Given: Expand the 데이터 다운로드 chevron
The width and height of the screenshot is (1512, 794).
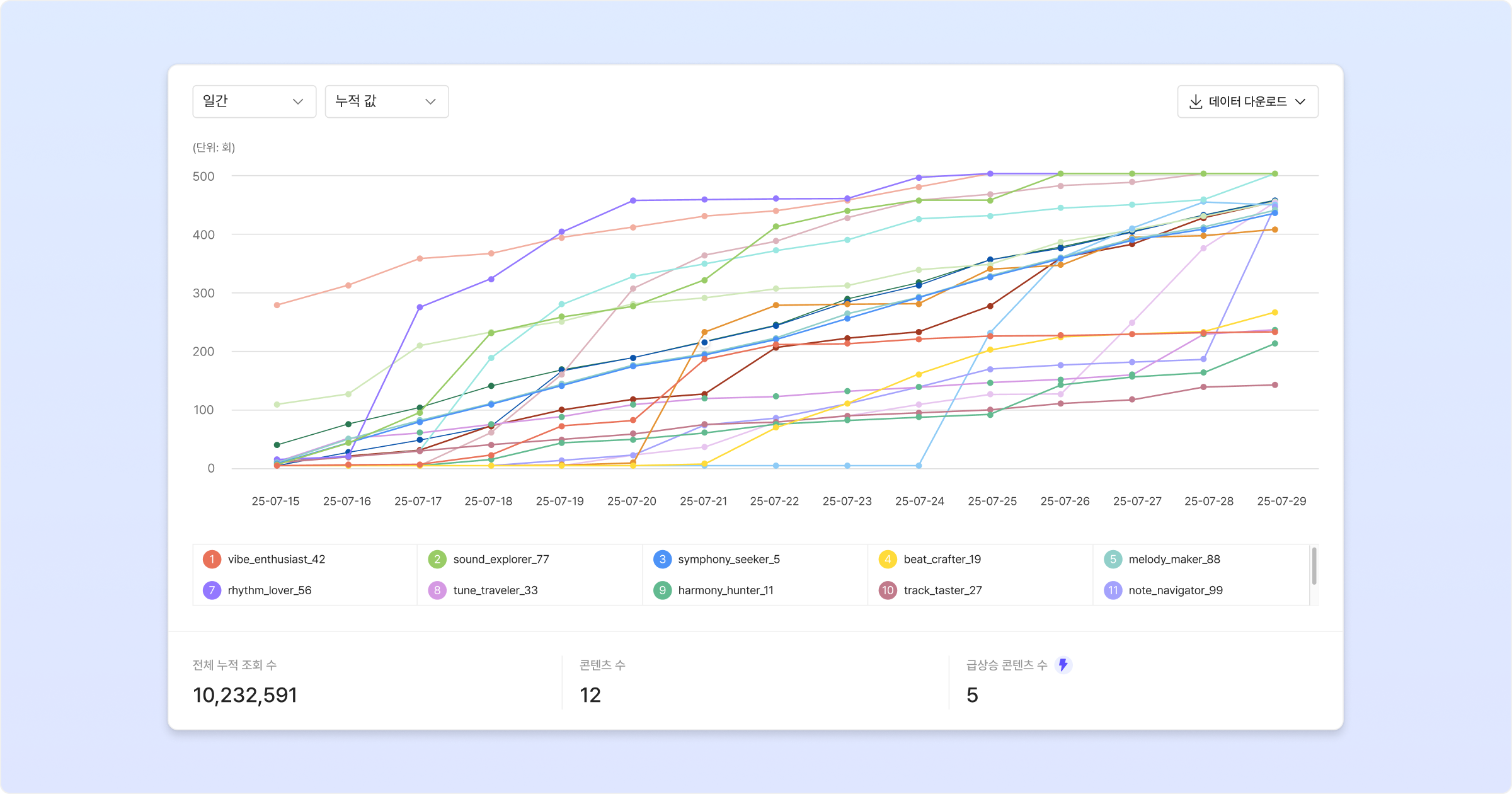Looking at the screenshot, I should point(1300,101).
